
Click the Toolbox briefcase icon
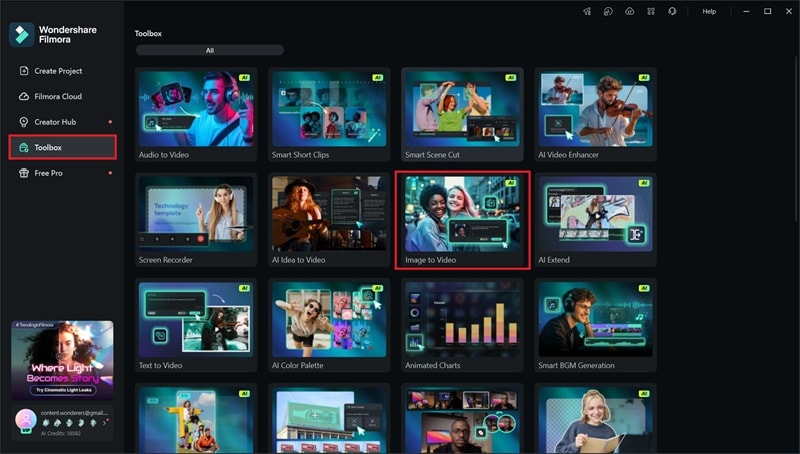[x=23, y=147]
